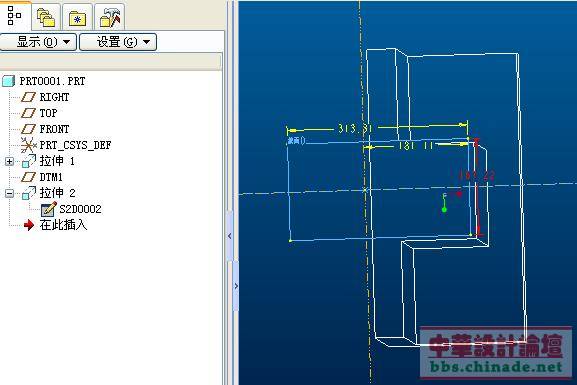577x385 pixels.
Task: Click the 在此插入 red arrow marker
Action: [x=29, y=225]
